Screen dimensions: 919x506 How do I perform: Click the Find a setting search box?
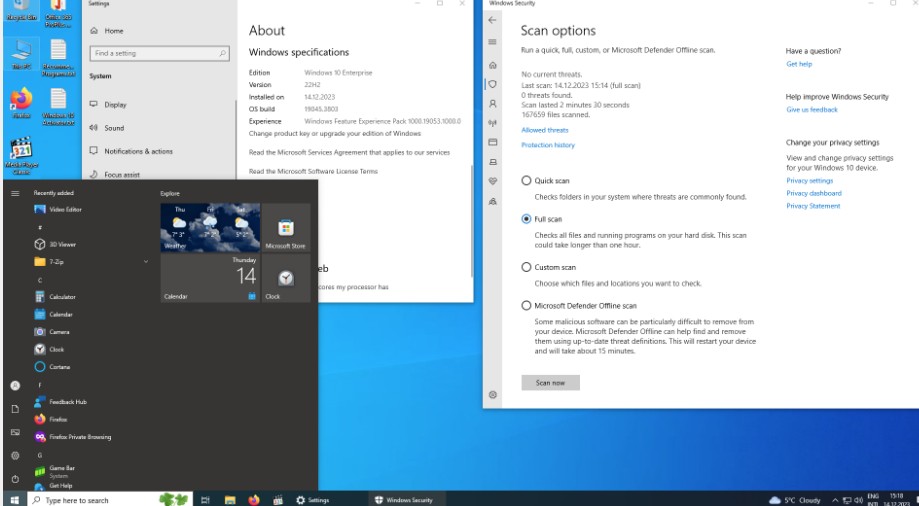point(159,53)
